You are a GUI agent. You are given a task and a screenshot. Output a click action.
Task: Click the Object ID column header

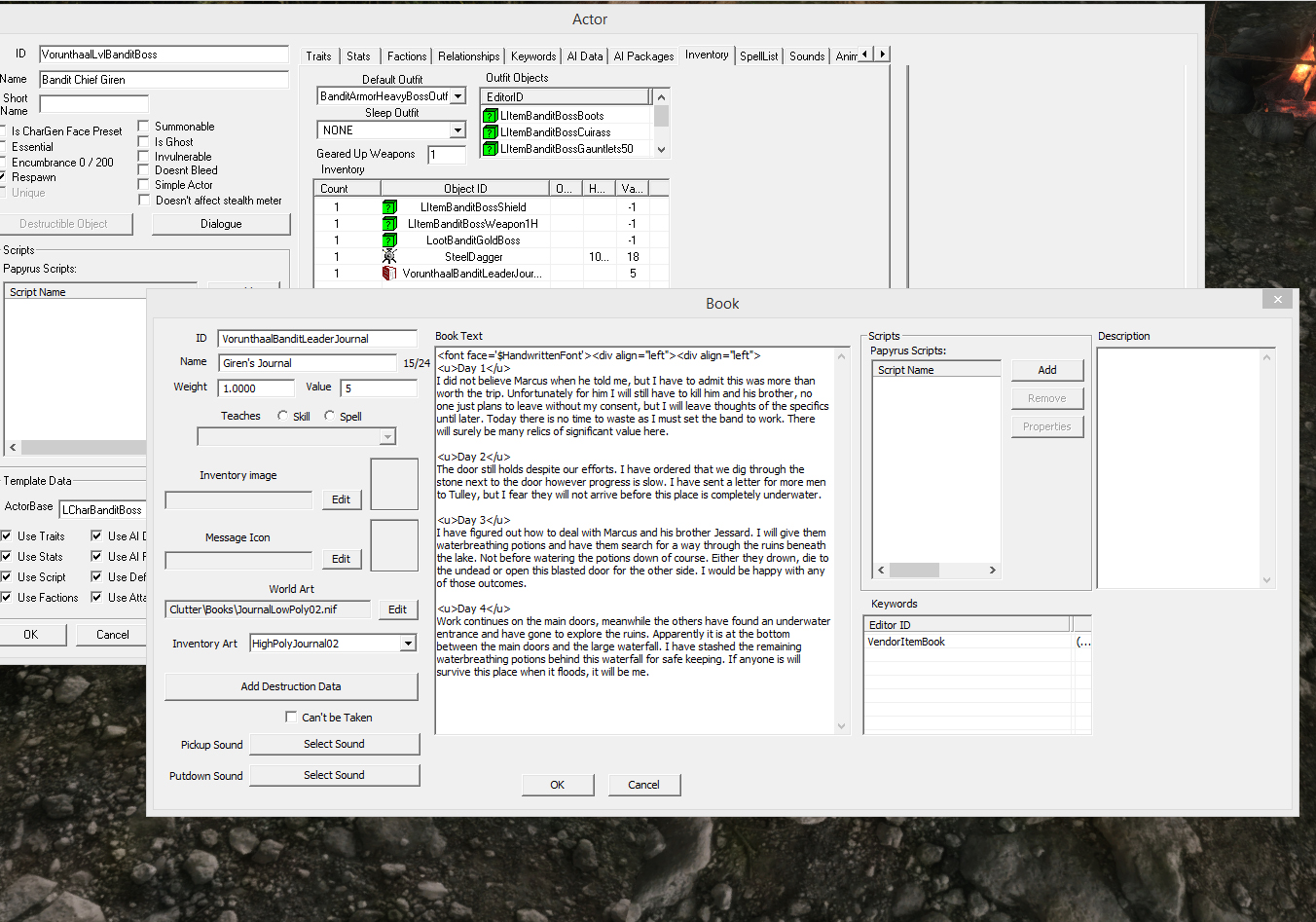pyautogui.click(x=465, y=189)
